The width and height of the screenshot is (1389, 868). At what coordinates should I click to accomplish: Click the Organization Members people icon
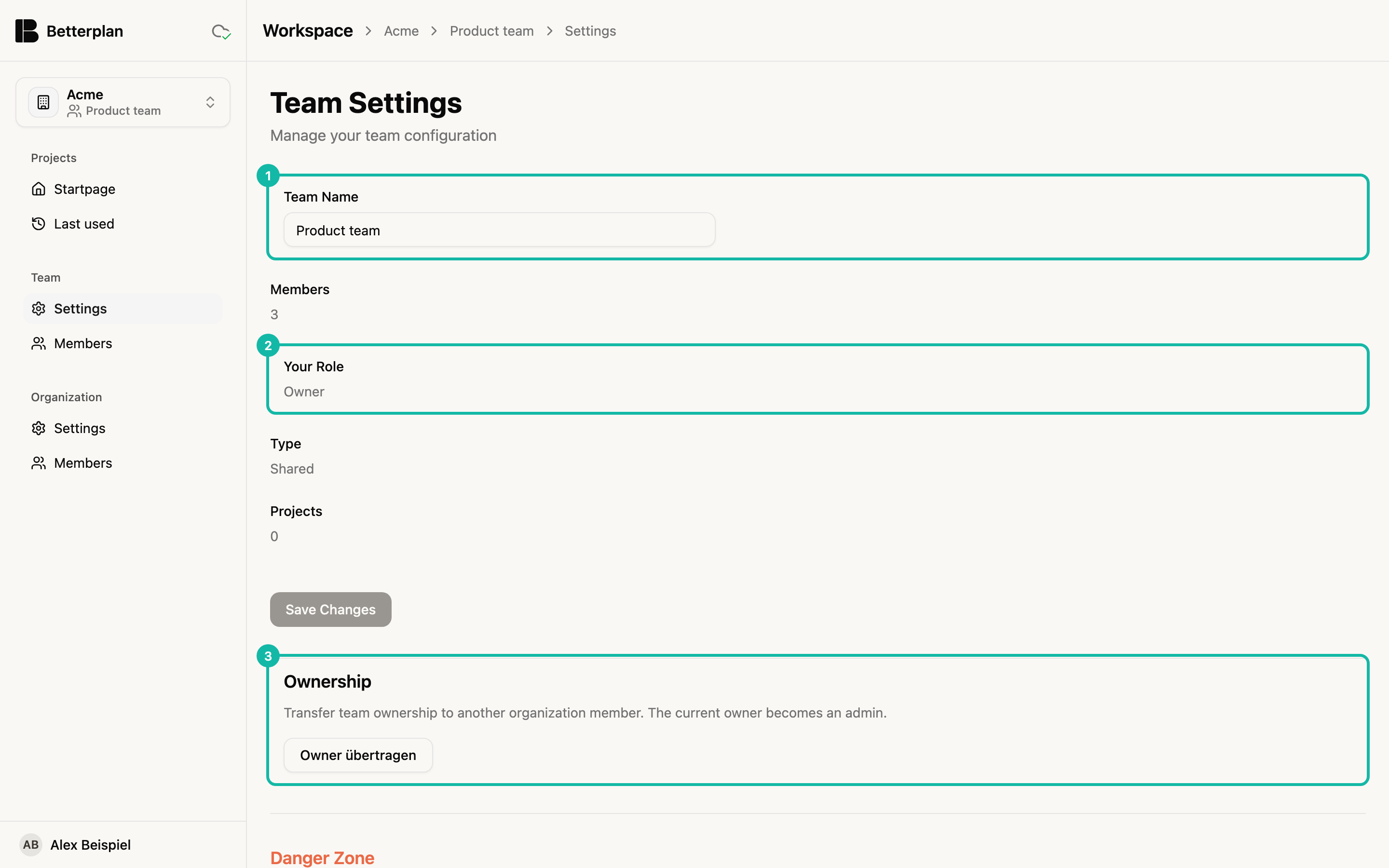(39, 463)
